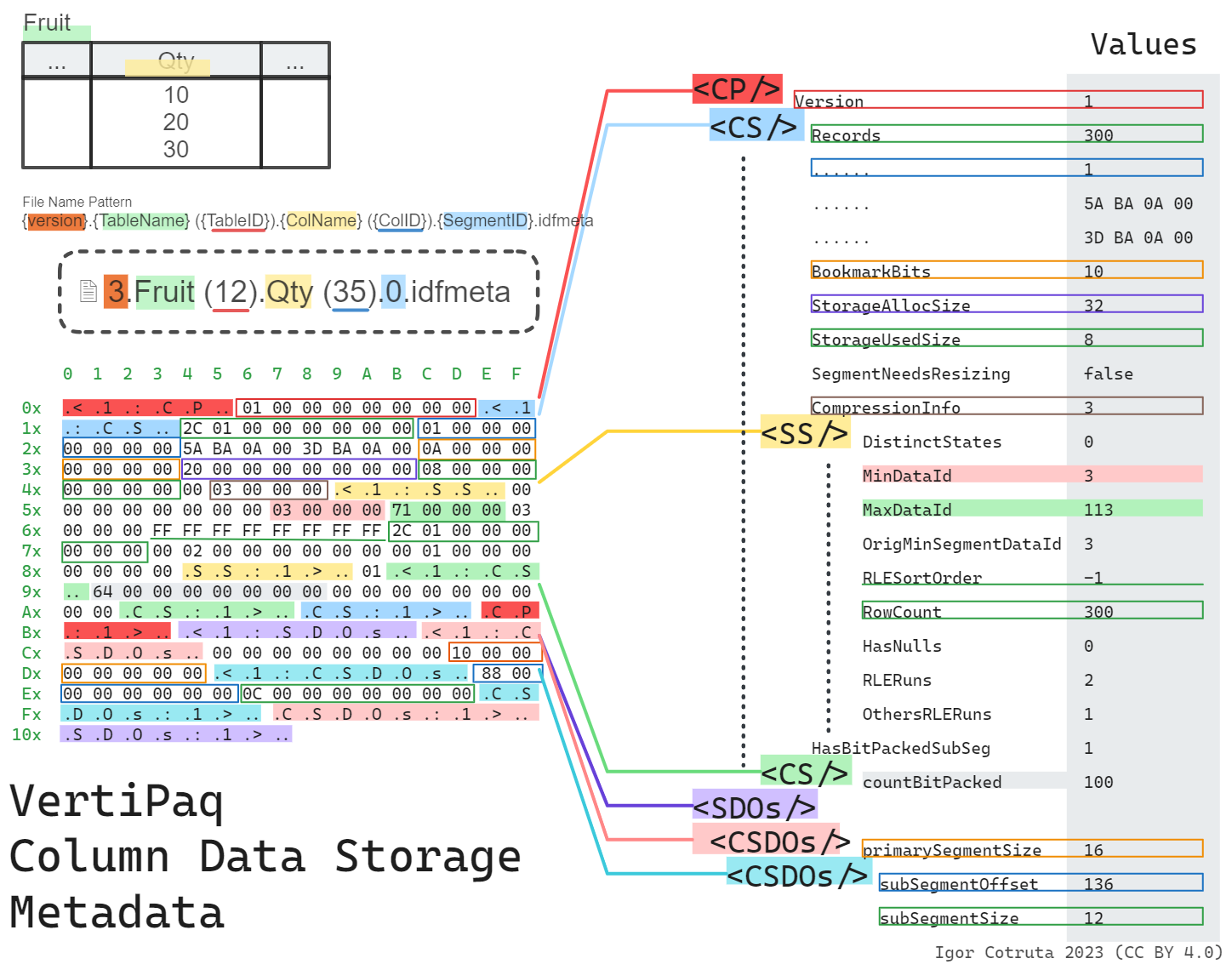This screenshot has height=970, width=1232.
Task: Select the OthersRLERuns label
Action: coord(927,714)
